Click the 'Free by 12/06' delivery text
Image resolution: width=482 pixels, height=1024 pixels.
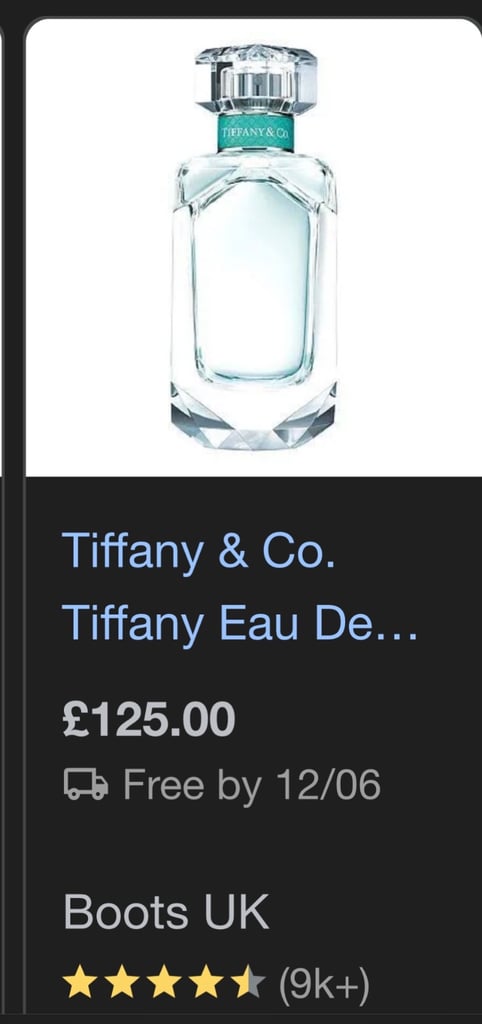pos(251,784)
